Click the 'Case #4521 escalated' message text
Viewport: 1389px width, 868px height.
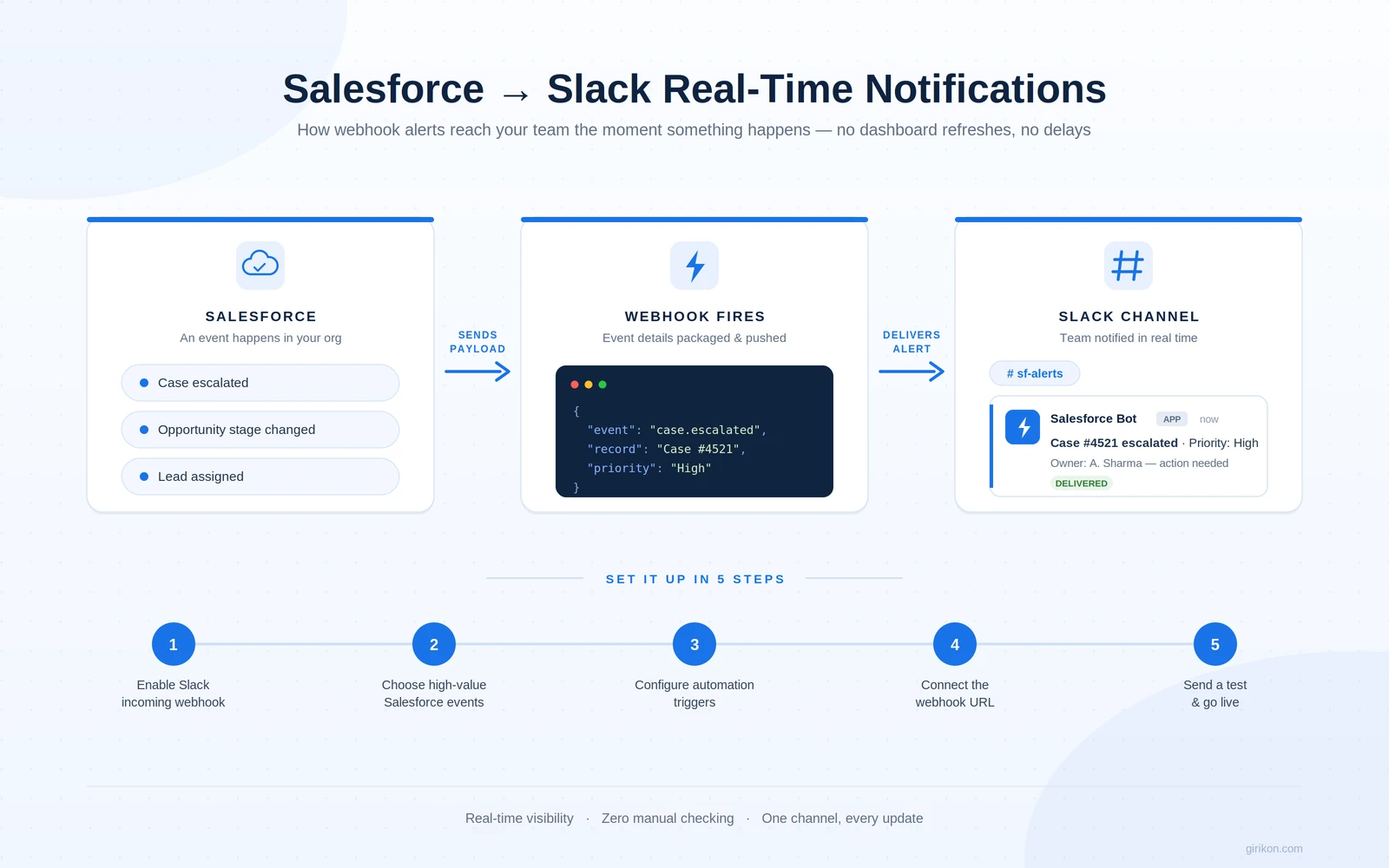1114,443
